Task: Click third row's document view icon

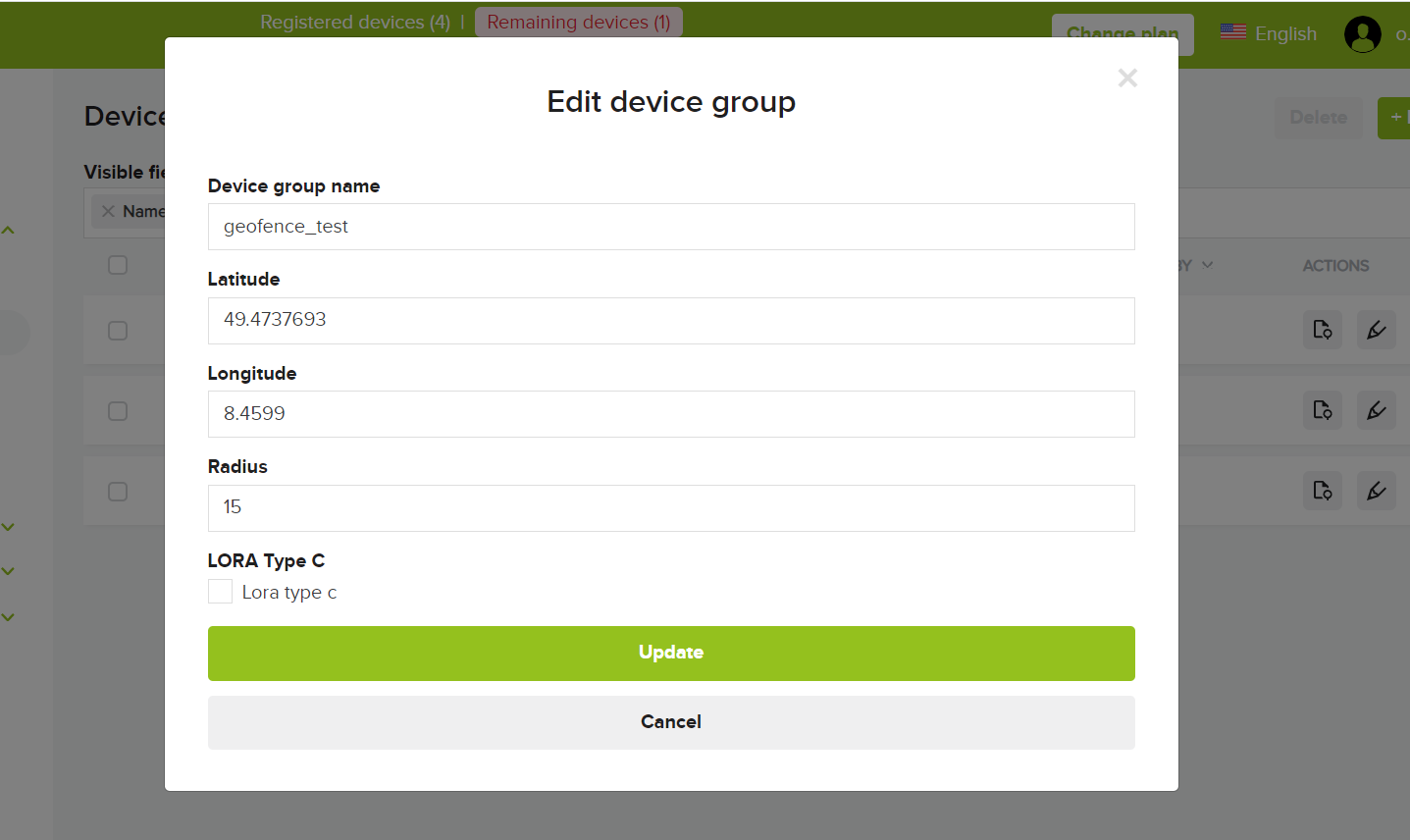Action: pyautogui.click(x=1322, y=491)
